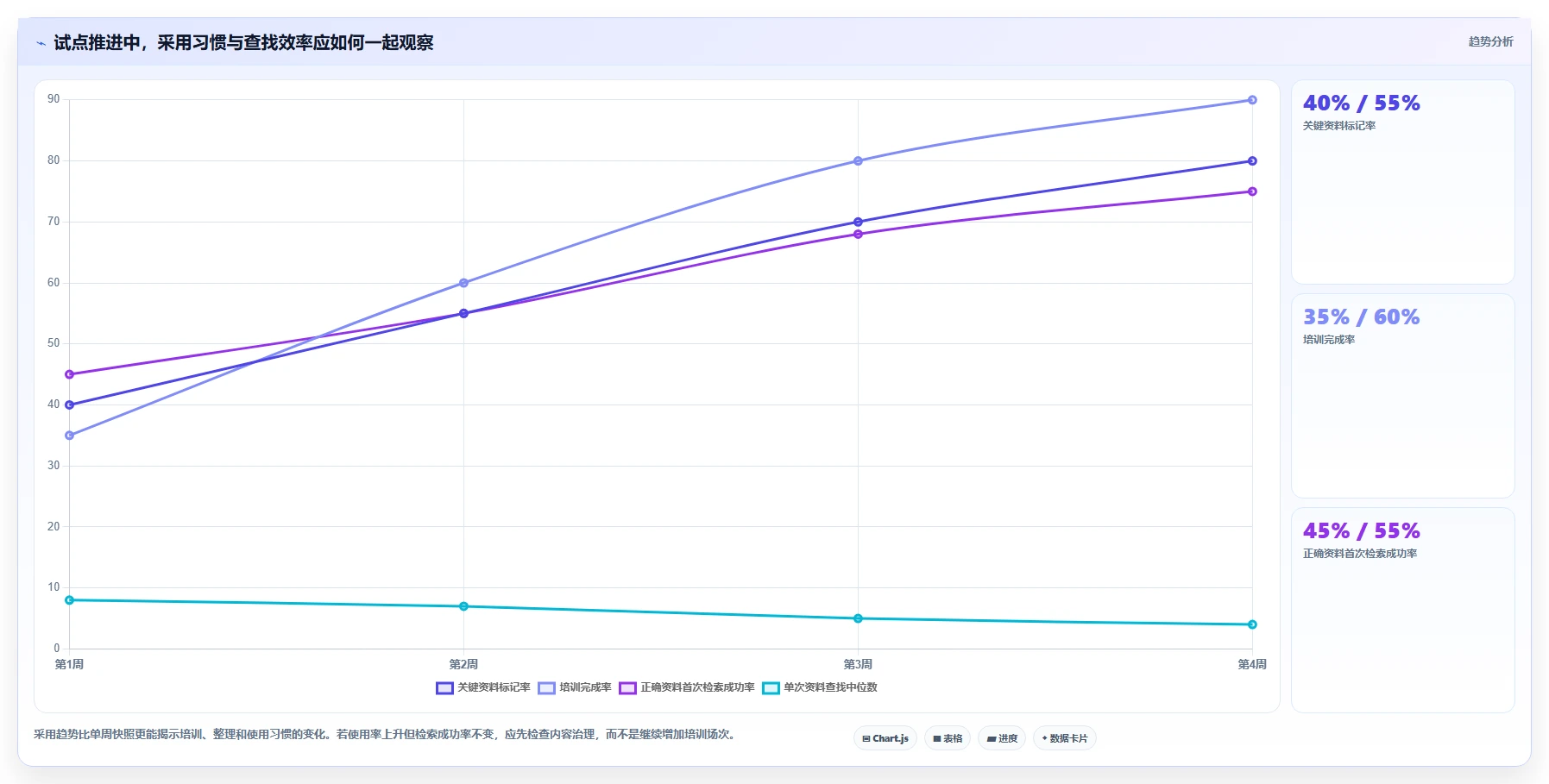Click the 45% / 55% stat value
The height and width of the screenshot is (784, 1549).
click(x=1361, y=531)
